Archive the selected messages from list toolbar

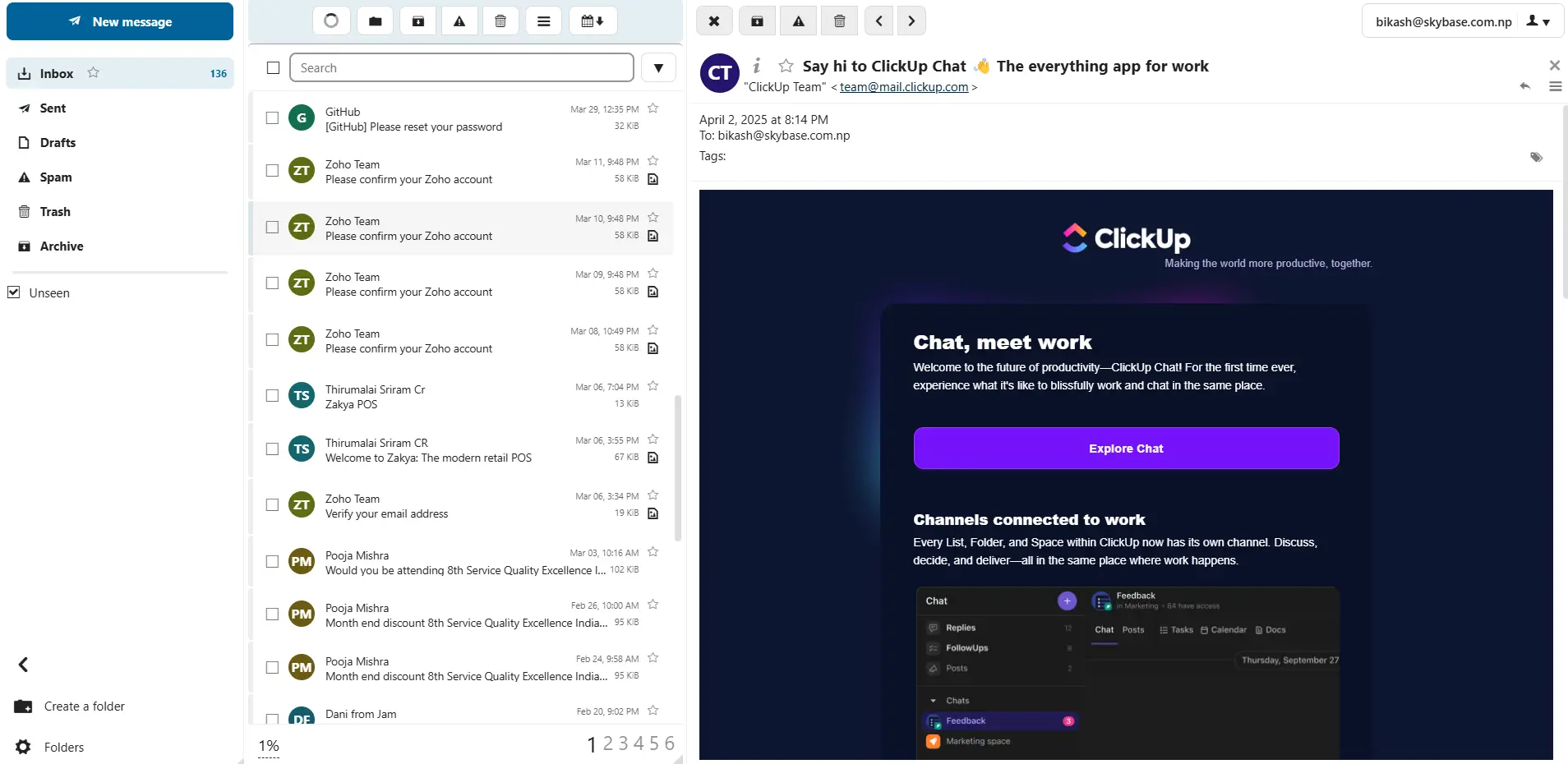tap(417, 21)
